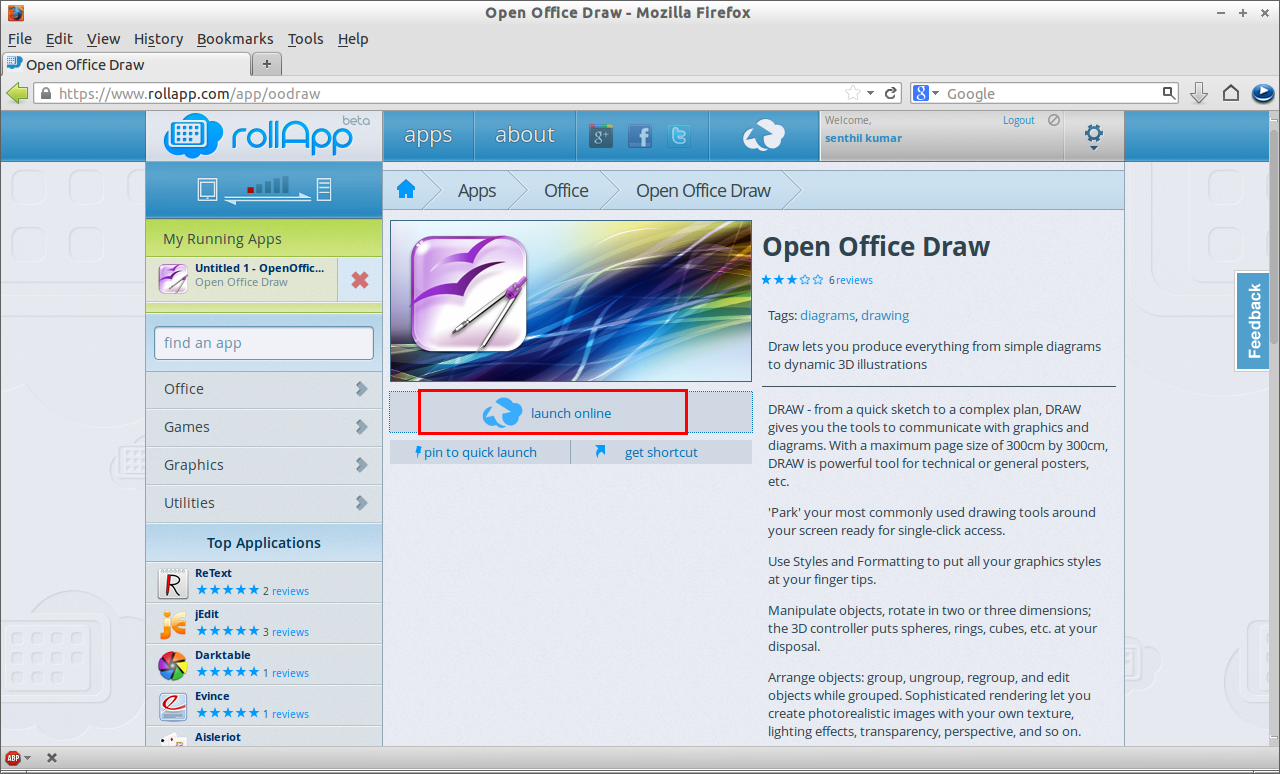Open the Tools menu
The height and width of the screenshot is (774, 1280).
pyautogui.click(x=305, y=39)
